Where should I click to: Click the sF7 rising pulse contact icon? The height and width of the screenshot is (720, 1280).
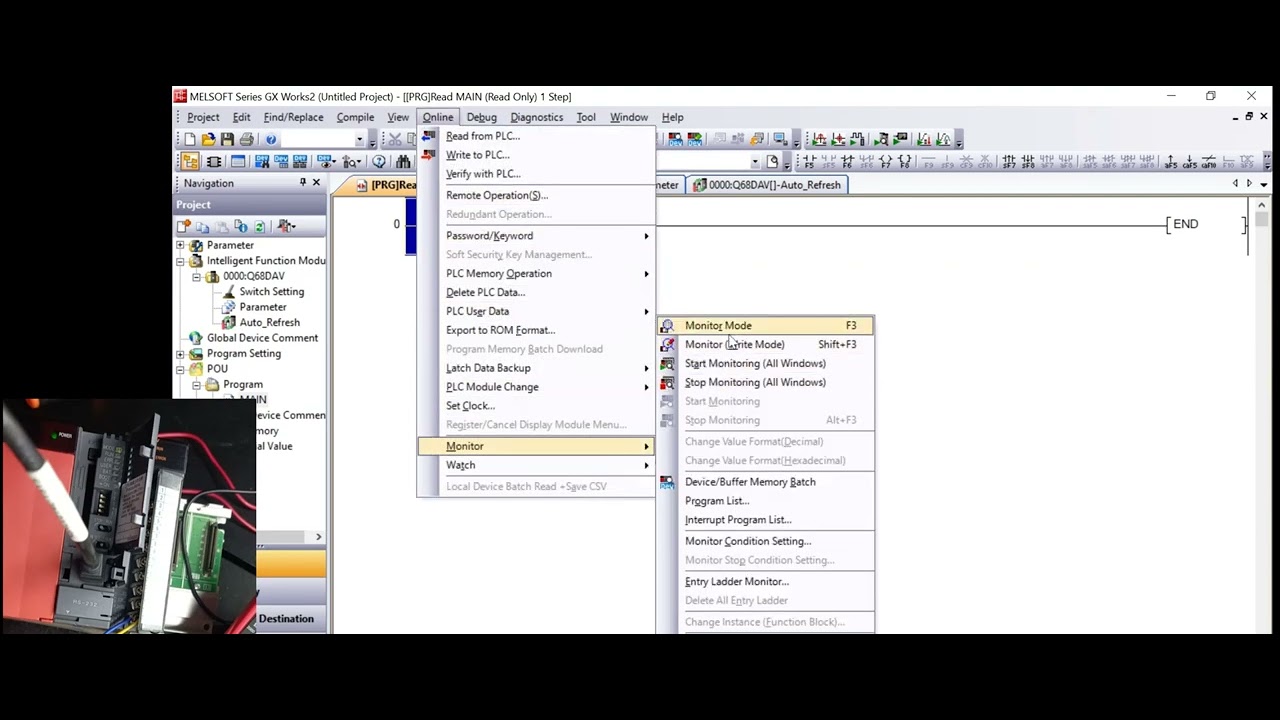point(1009,161)
